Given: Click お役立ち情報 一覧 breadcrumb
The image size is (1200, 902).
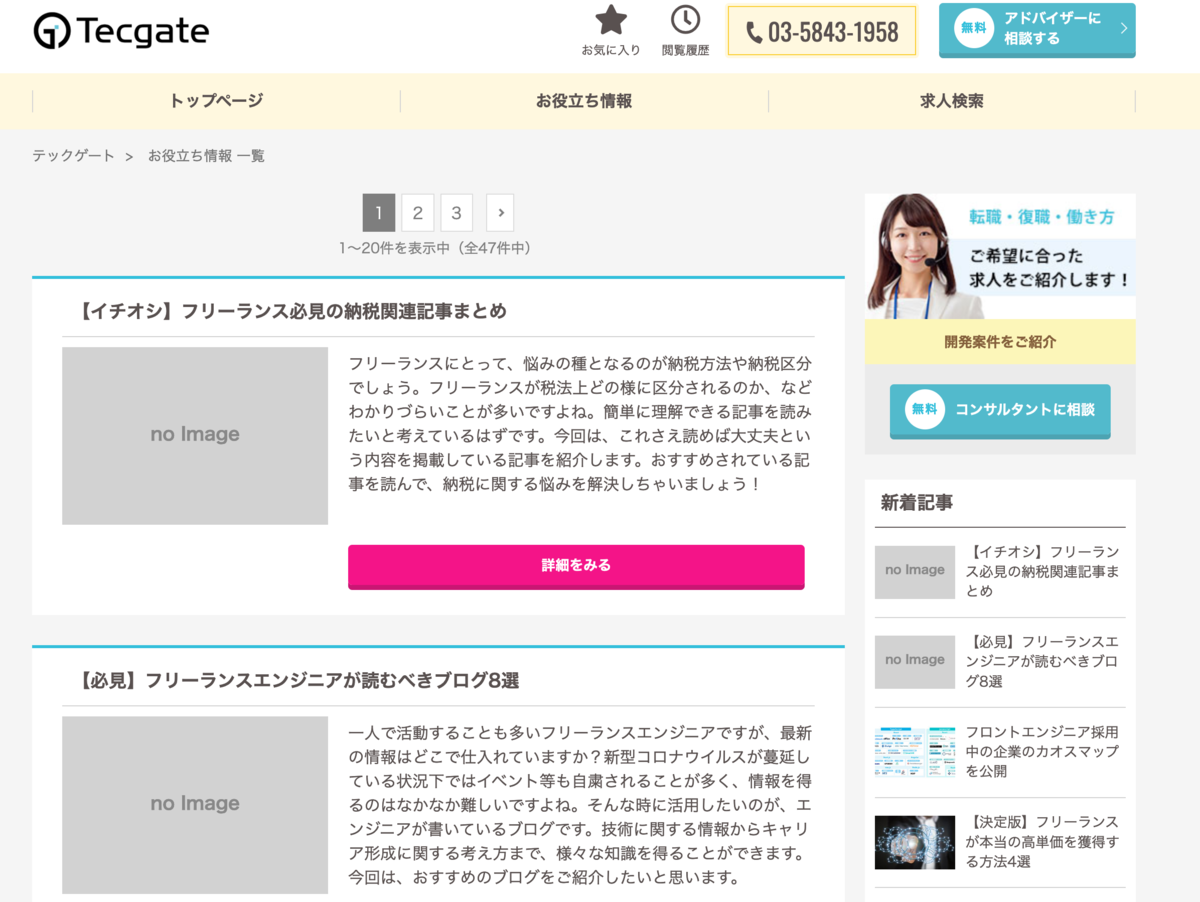Looking at the screenshot, I should 206,156.
